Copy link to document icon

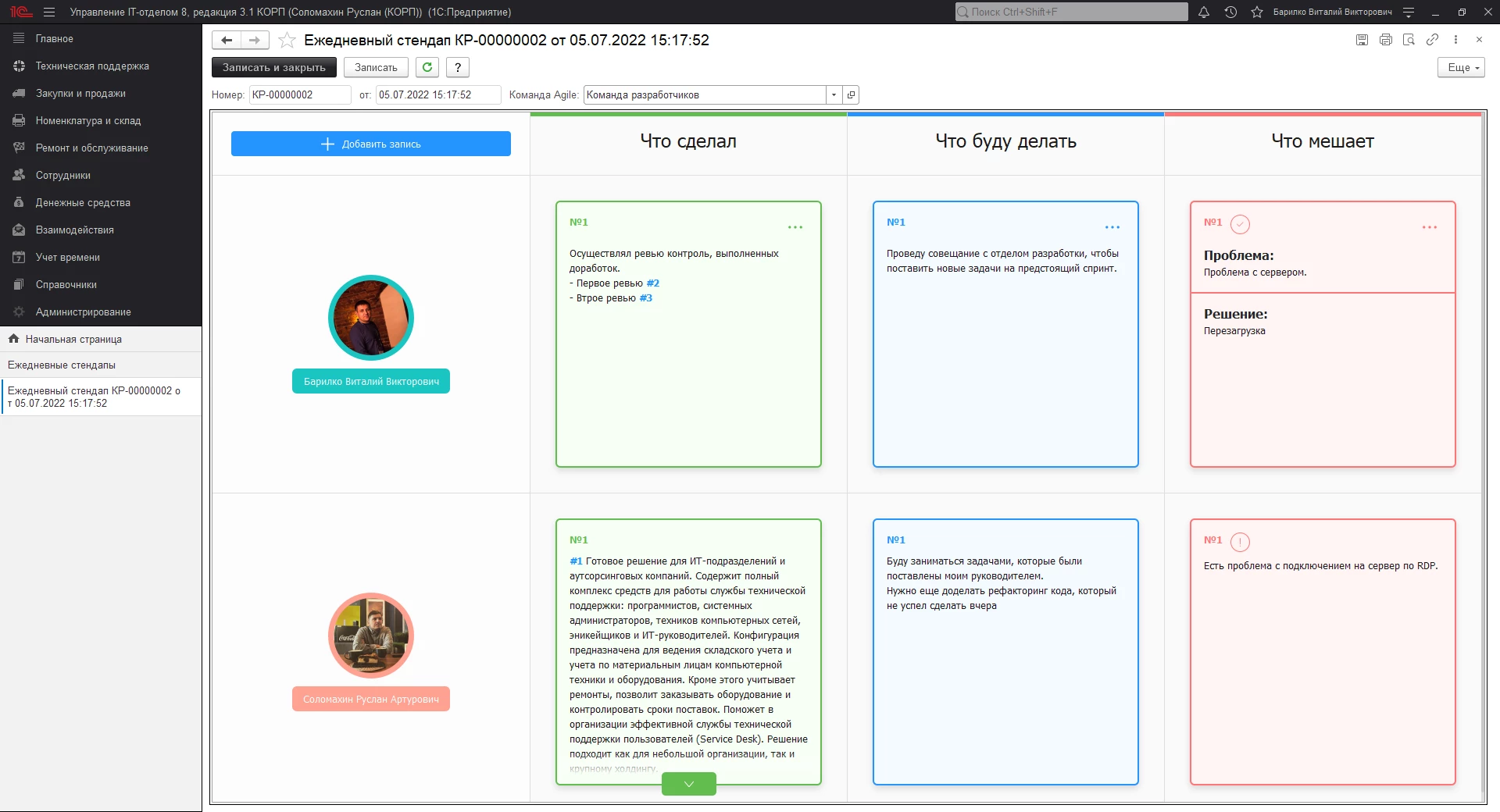tap(1432, 40)
